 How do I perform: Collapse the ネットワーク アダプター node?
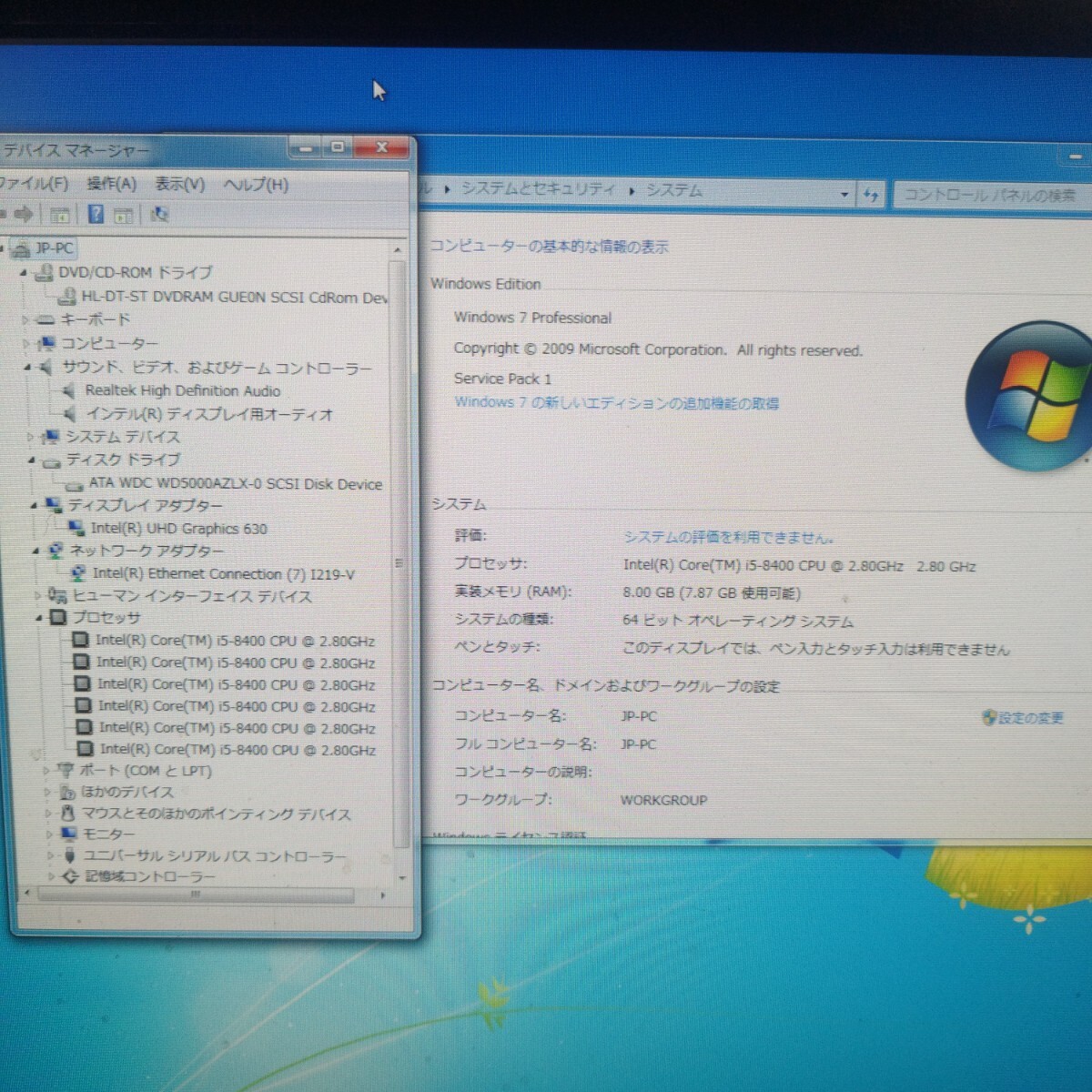coord(35,551)
